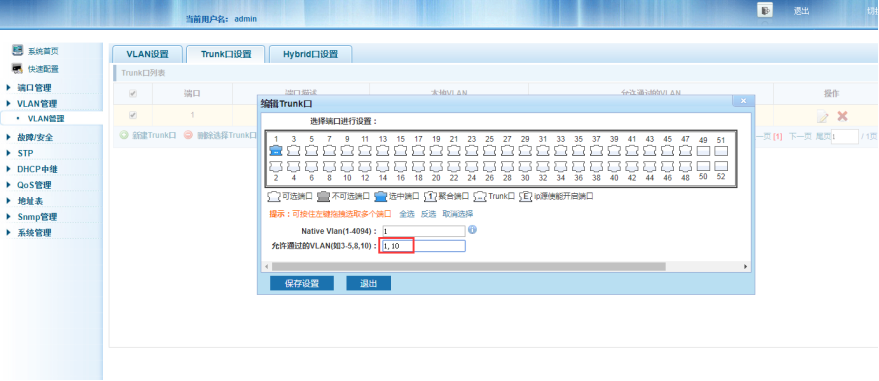Click 退出 link in top header
Image resolution: width=879 pixels, height=381 pixels.
tap(801, 11)
